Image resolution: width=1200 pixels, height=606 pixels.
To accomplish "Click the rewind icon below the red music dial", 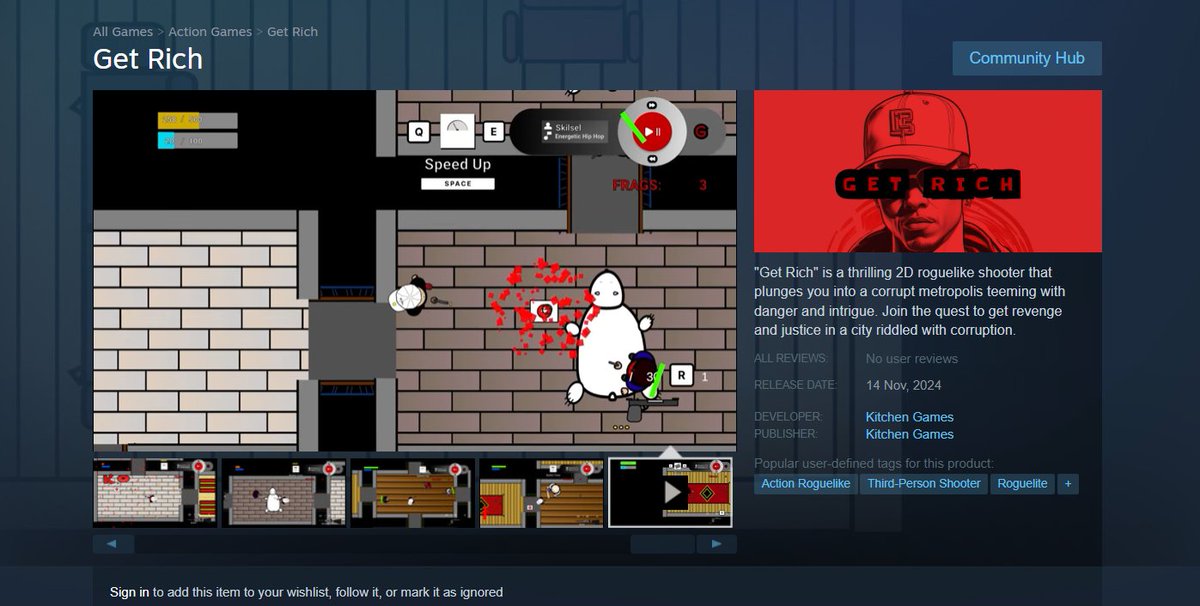I will pos(652,158).
